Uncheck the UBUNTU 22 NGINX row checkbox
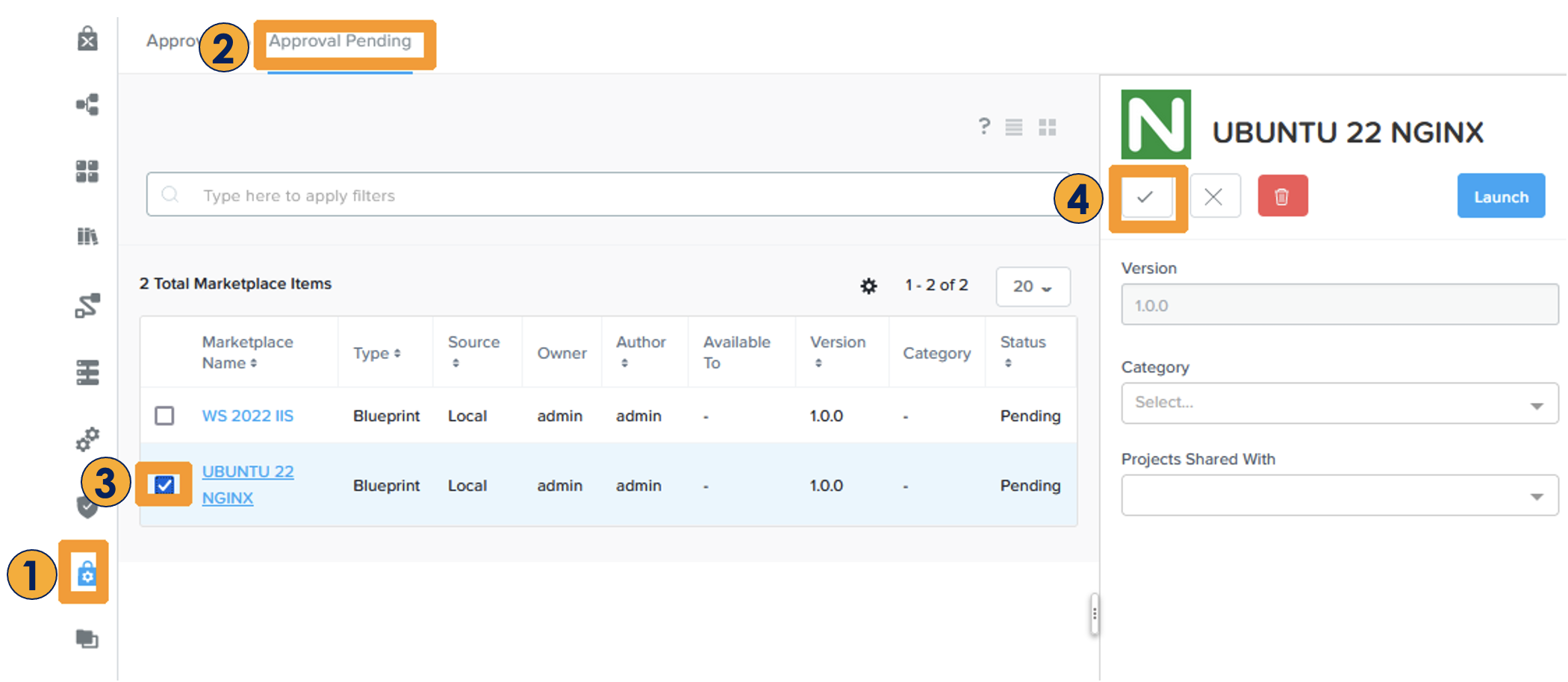The height and width of the screenshot is (682, 1568). click(164, 485)
